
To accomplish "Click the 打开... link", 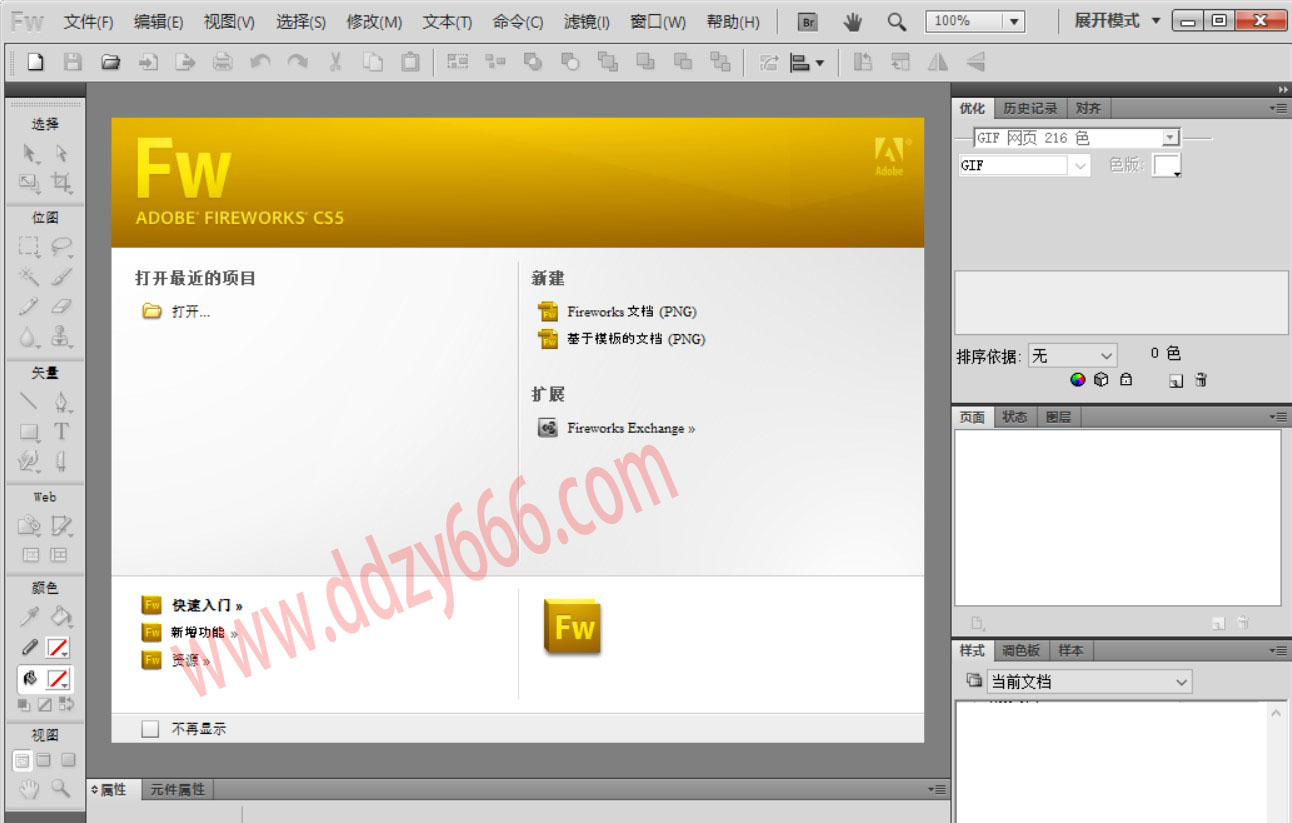I will click(x=190, y=311).
